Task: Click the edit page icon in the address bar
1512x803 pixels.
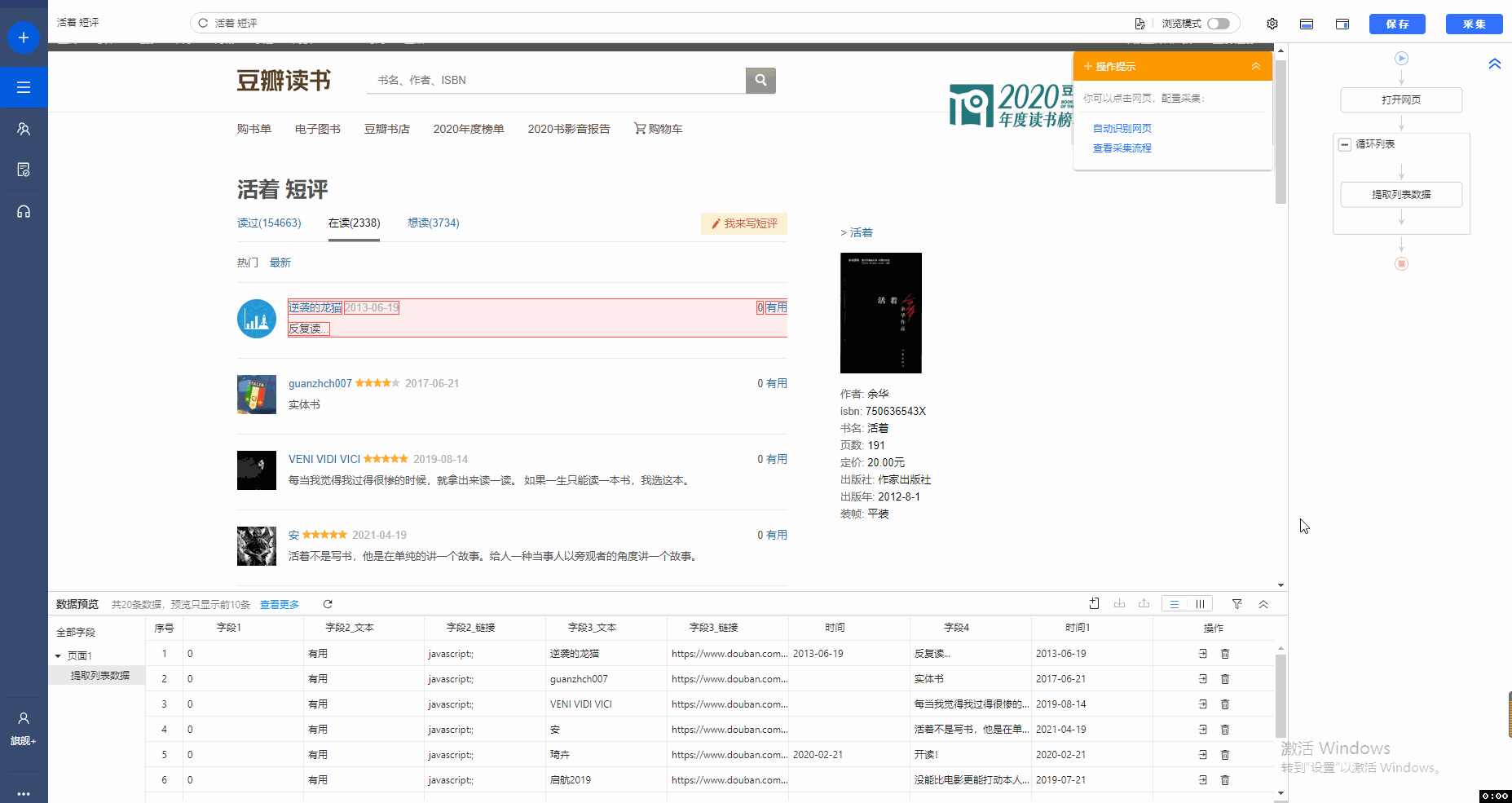Action: (1140, 24)
